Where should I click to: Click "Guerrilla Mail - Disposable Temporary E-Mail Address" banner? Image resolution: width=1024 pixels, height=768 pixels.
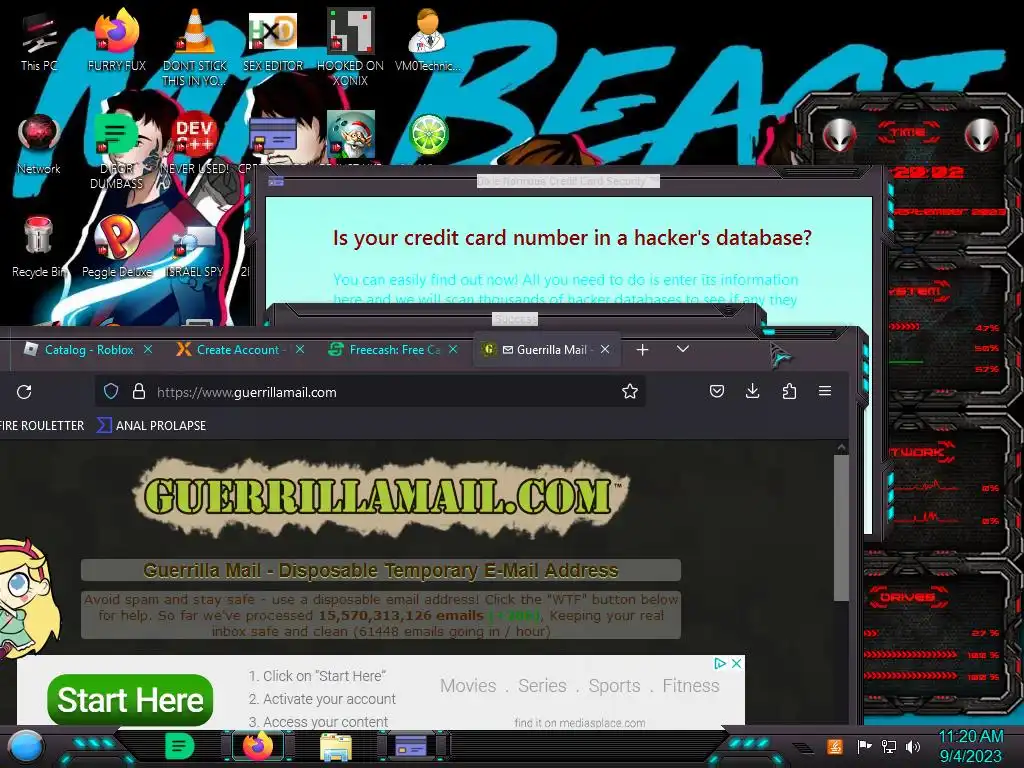381,570
